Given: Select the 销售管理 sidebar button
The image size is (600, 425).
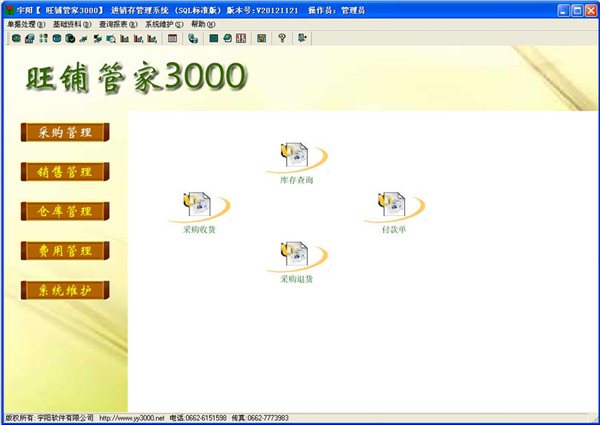Looking at the screenshot, I should pyautogui.click(x=65, y=172).
